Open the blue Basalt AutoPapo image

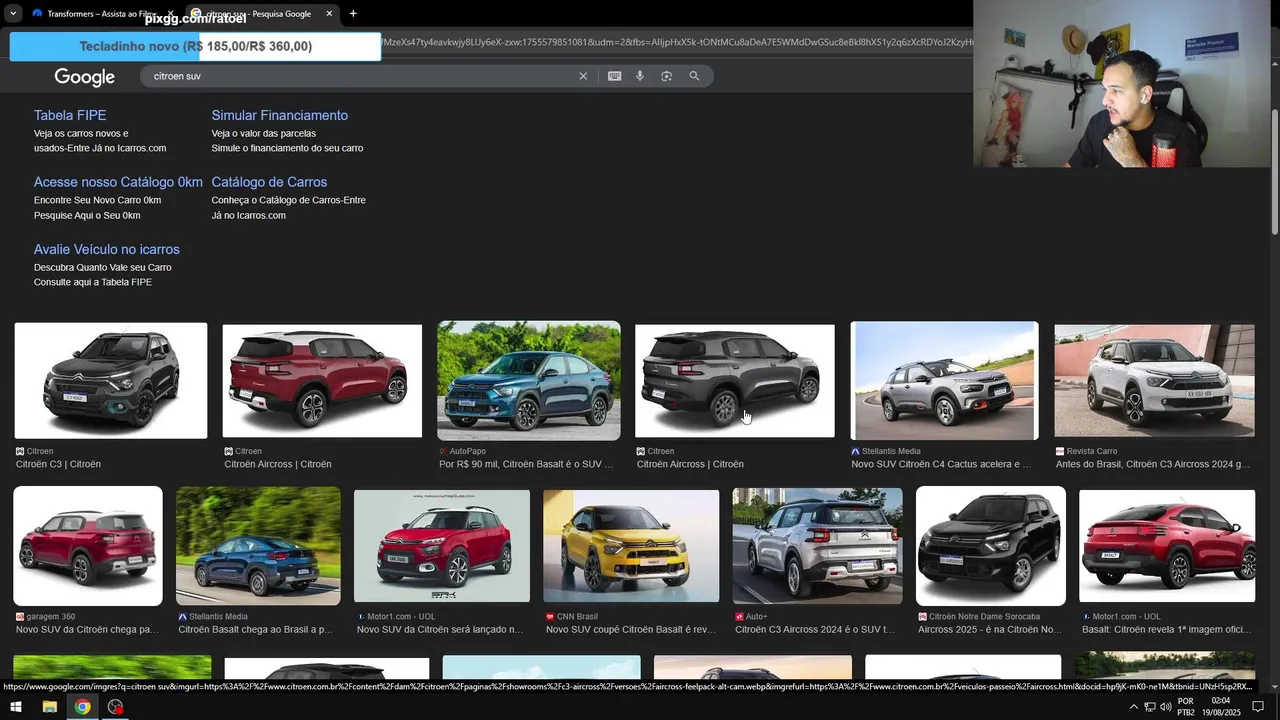point(529,380)
